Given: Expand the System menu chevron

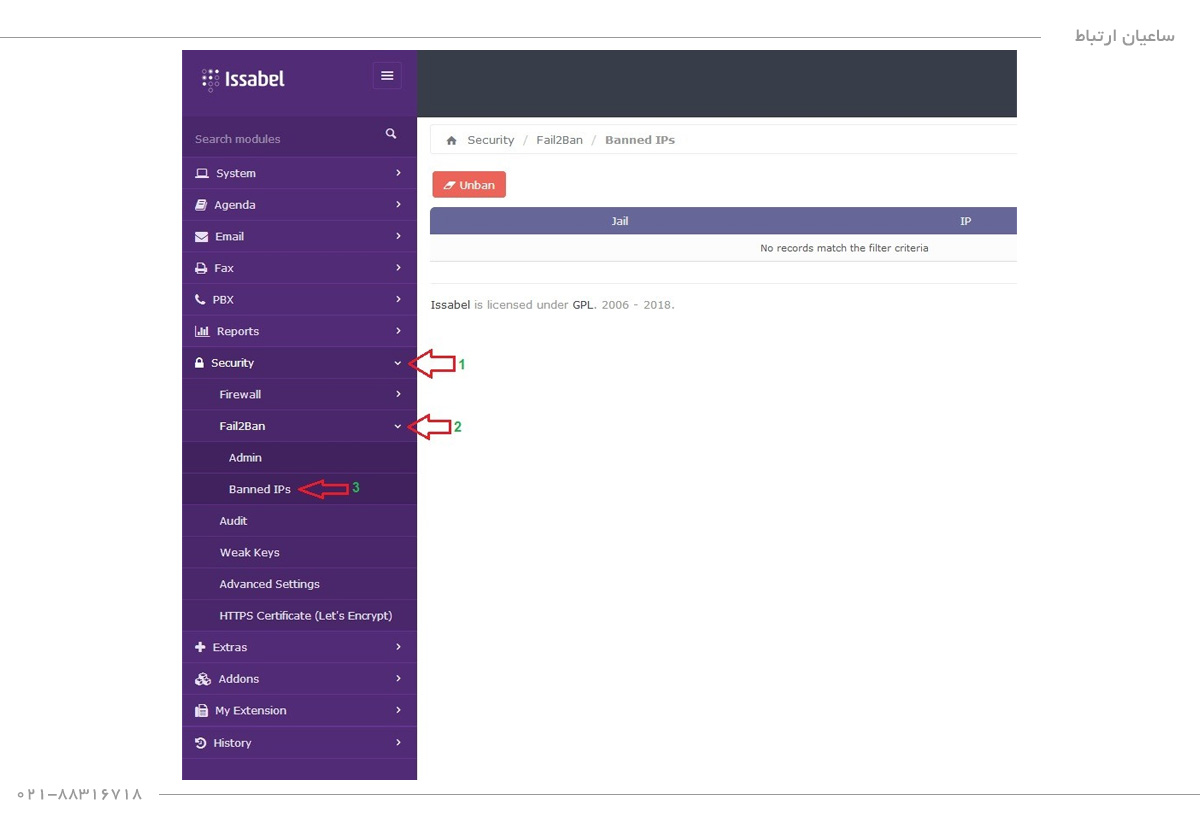Looking at the screenshot, I should click(x=398, y=173).
